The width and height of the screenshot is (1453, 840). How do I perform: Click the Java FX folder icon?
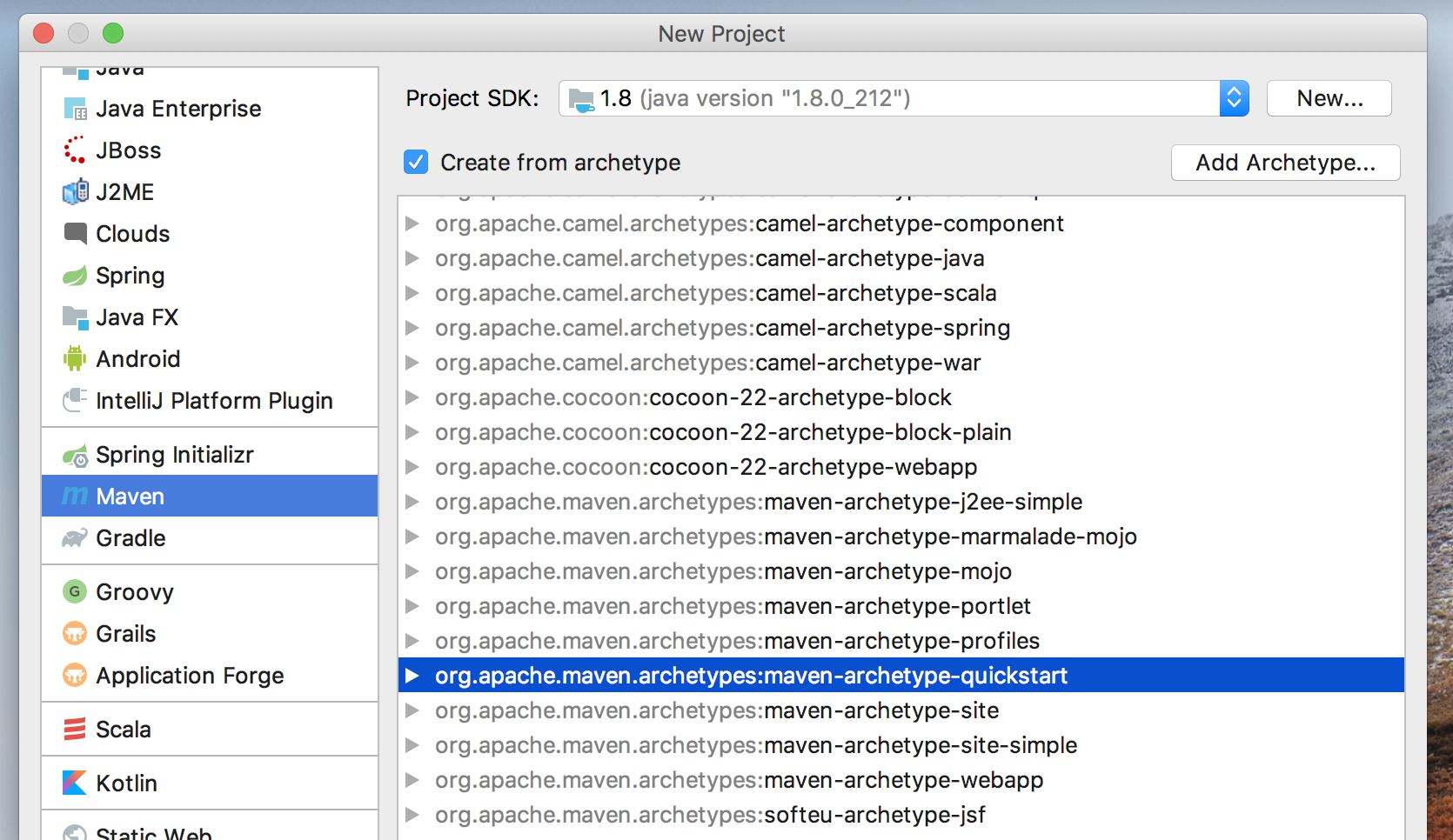75,317
